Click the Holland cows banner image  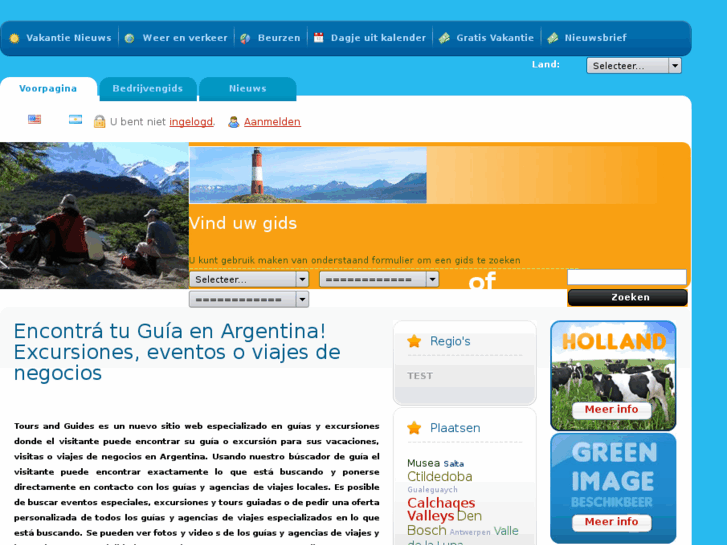(x=613, y=376)
